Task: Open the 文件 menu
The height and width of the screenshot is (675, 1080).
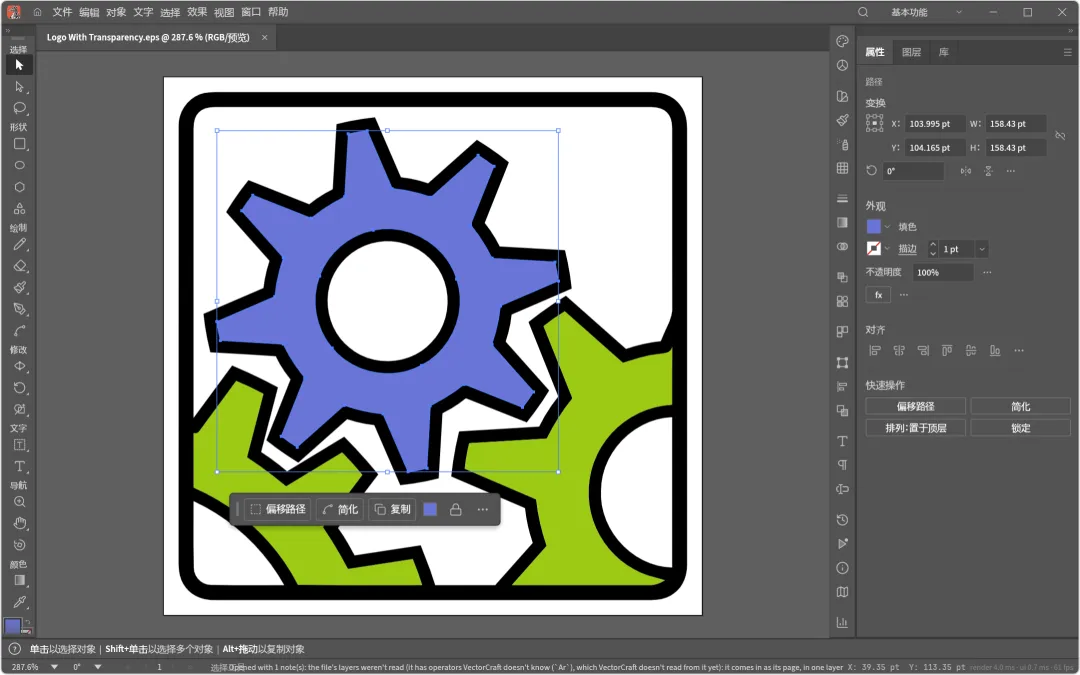Action: [62, 12]
